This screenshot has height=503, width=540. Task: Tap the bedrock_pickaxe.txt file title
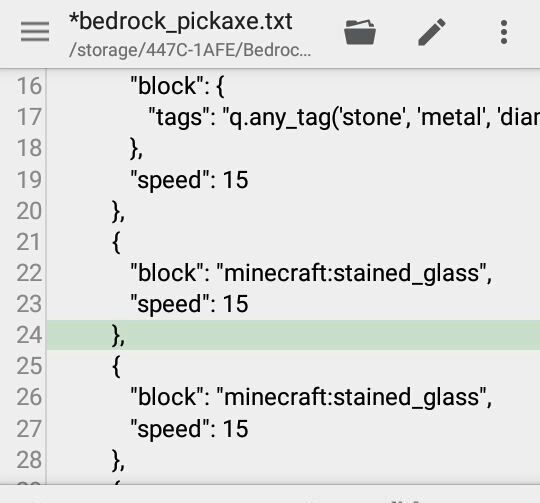180,21
